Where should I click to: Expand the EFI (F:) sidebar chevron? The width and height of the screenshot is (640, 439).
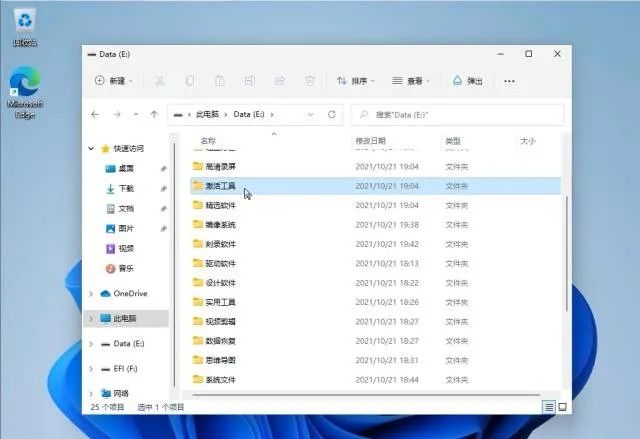pyautogui.click(x=91, y=369)
